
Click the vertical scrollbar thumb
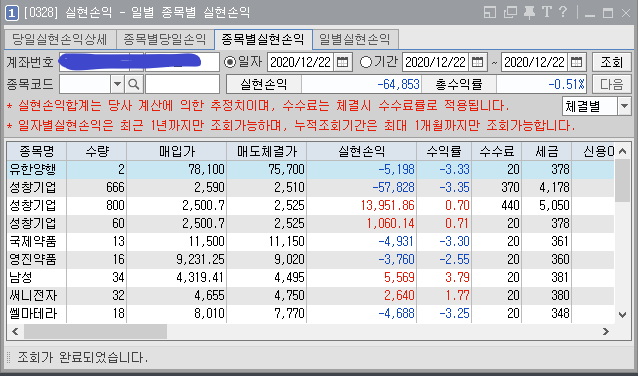click(622, 180)
